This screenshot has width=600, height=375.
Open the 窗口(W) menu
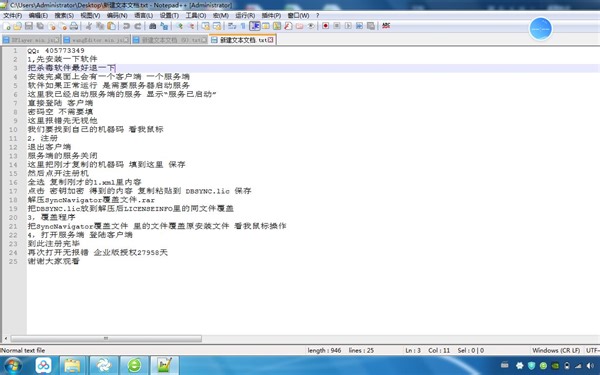[298, 15]
